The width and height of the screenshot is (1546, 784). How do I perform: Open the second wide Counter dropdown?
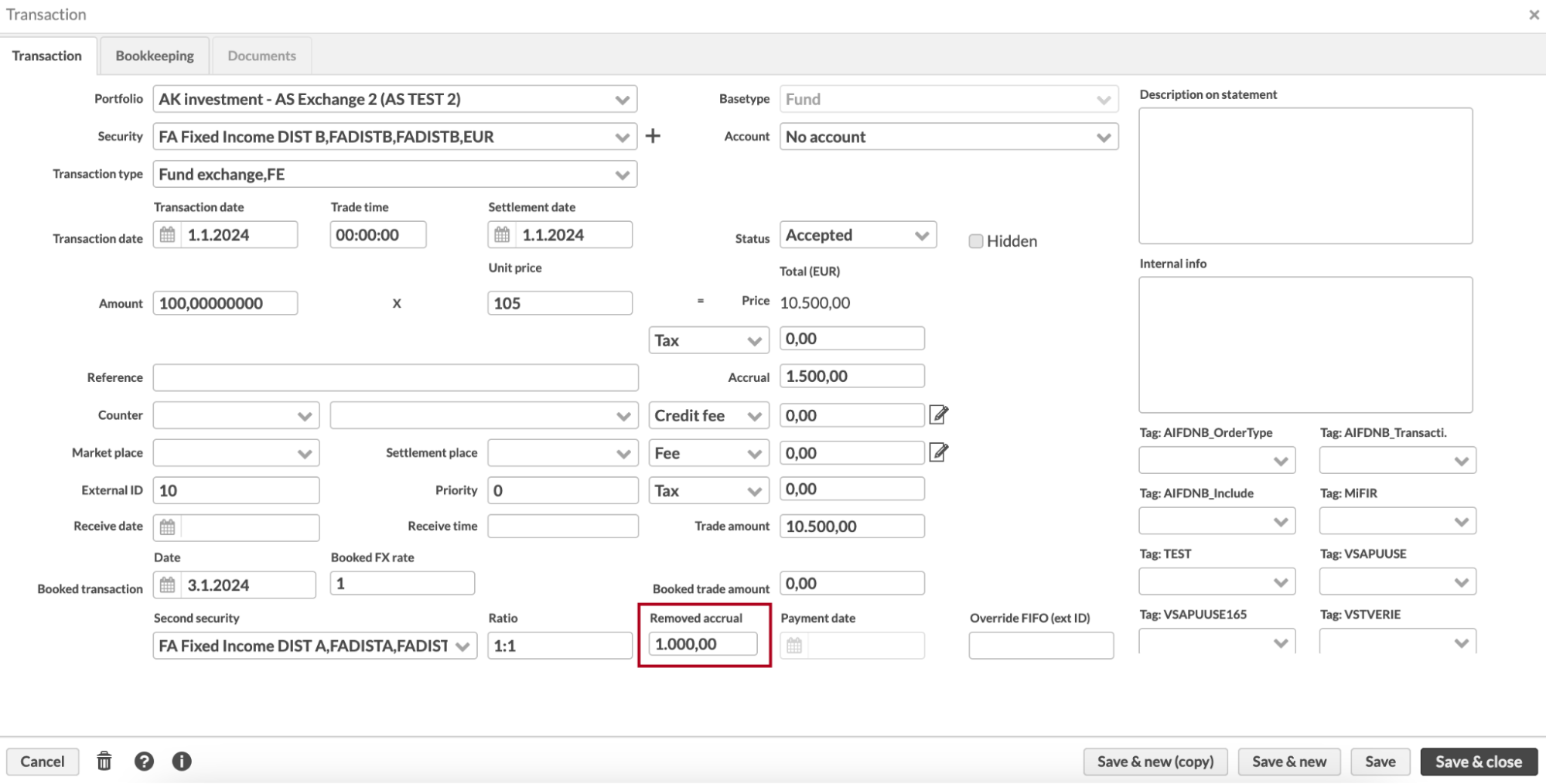tap(484, 415)
